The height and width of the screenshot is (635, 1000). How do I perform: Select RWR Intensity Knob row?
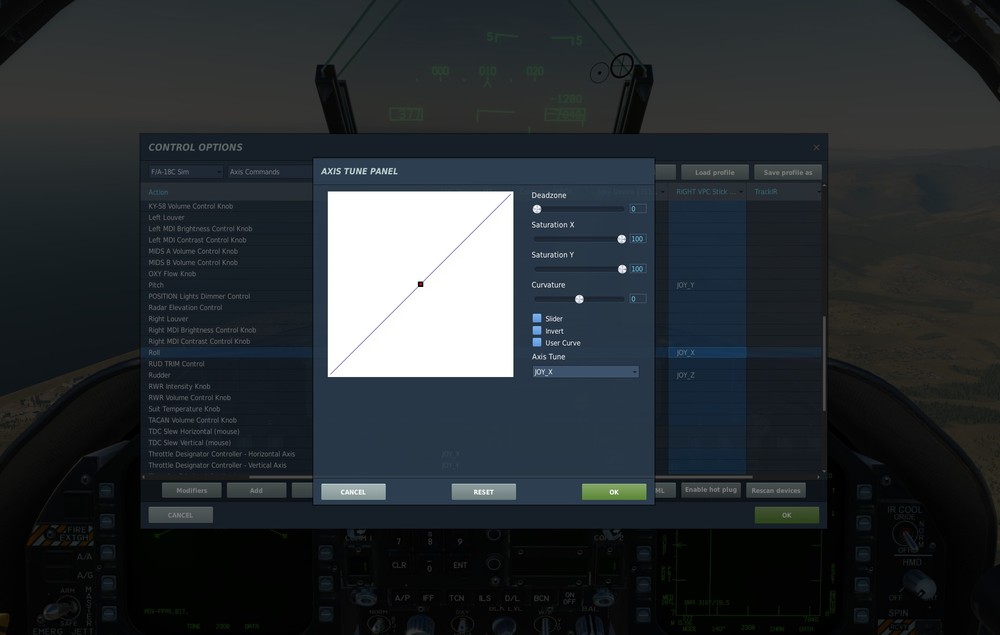click(226, 386)
